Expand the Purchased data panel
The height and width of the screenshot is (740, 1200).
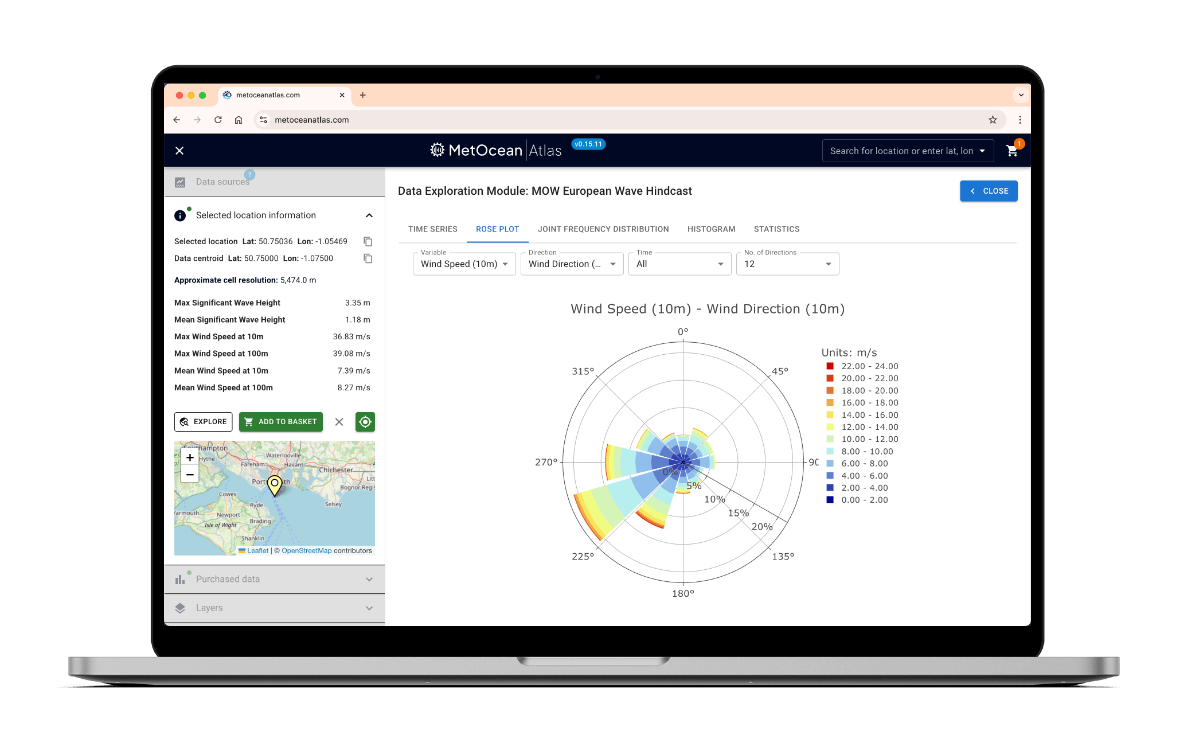coord(369,579)
